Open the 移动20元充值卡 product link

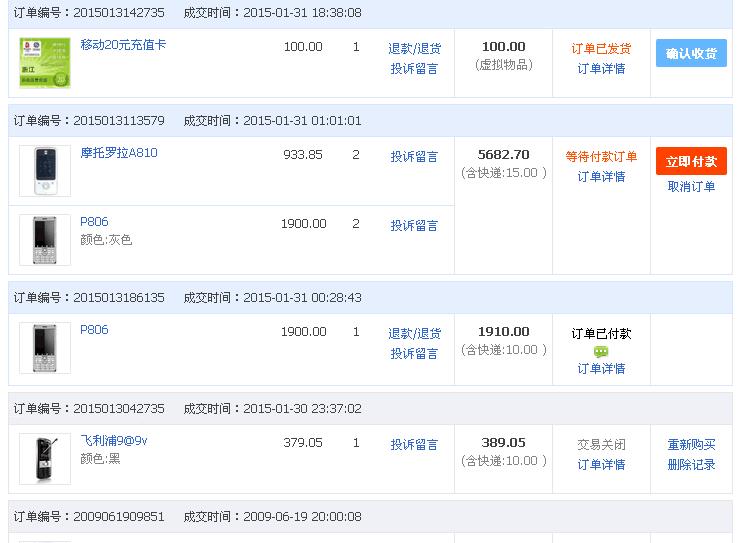pyautogui.click(x=123, y=45)
